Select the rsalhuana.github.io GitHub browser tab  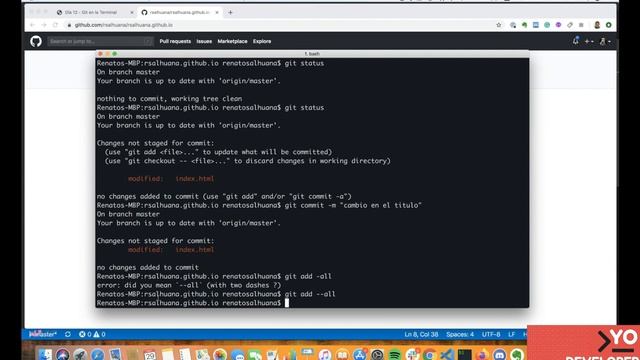179,13
